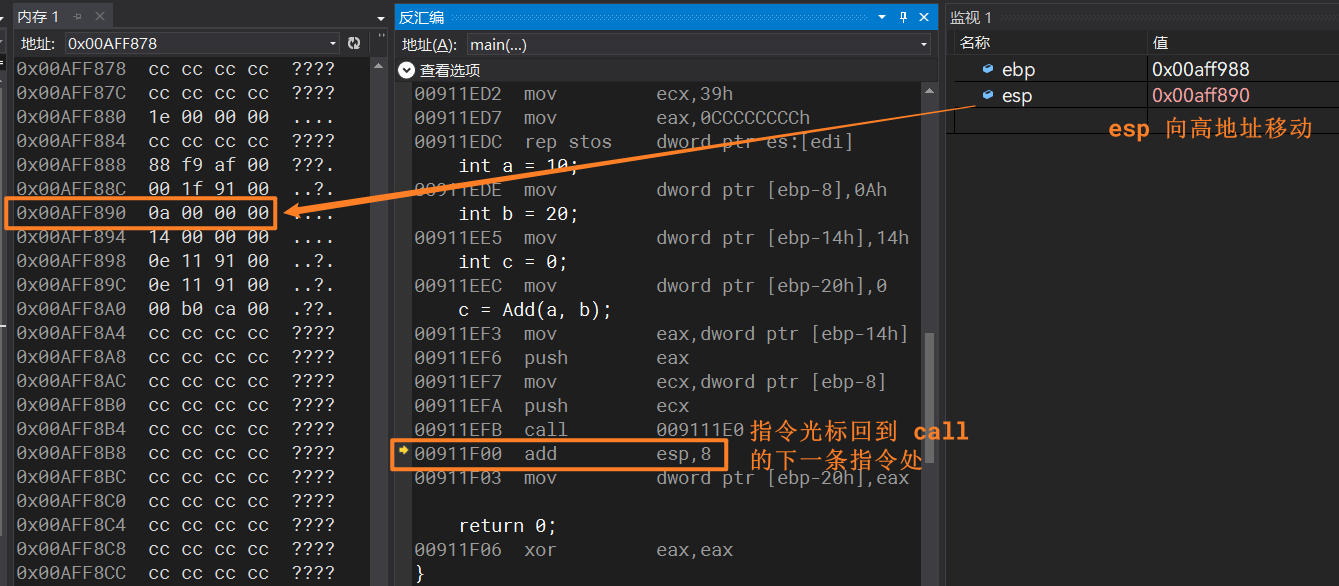Open the main(...) address combo box

coord(698,44)
